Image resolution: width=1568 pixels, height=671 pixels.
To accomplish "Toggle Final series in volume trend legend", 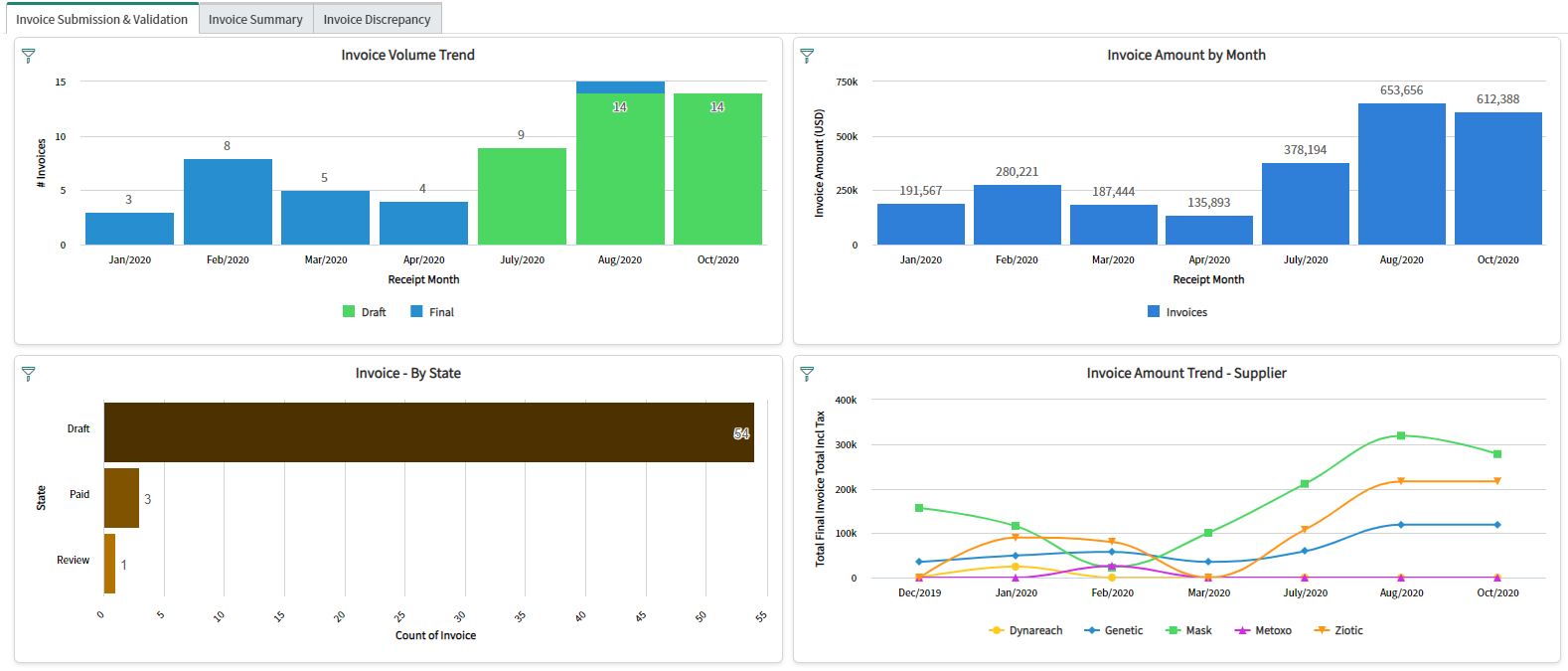I will 432,312.
